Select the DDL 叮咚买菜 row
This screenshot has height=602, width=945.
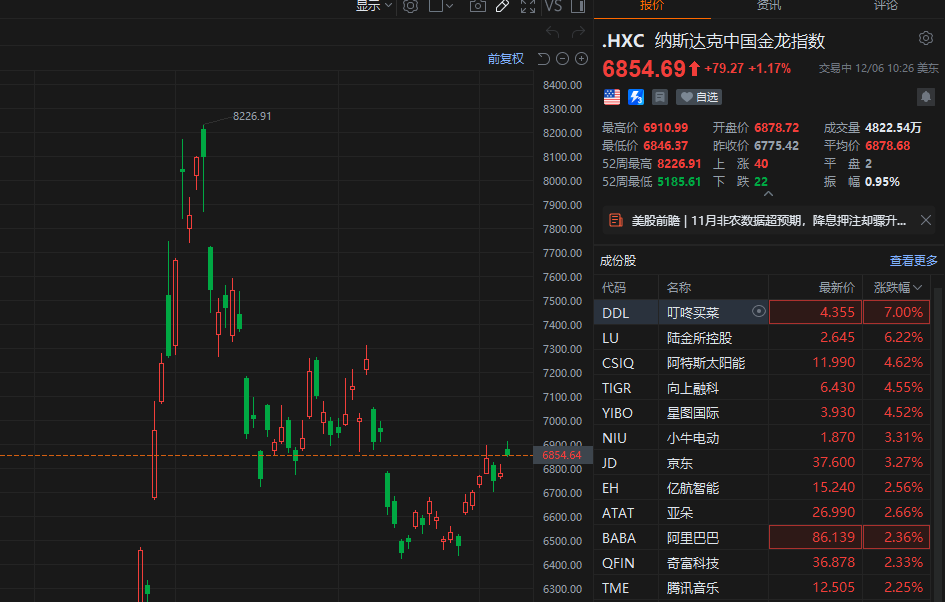coord(762,312)
